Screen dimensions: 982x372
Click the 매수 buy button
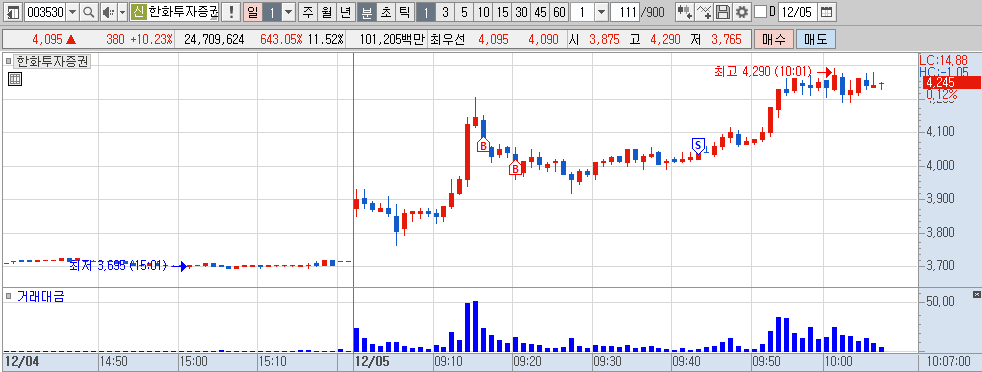(774, 39)
